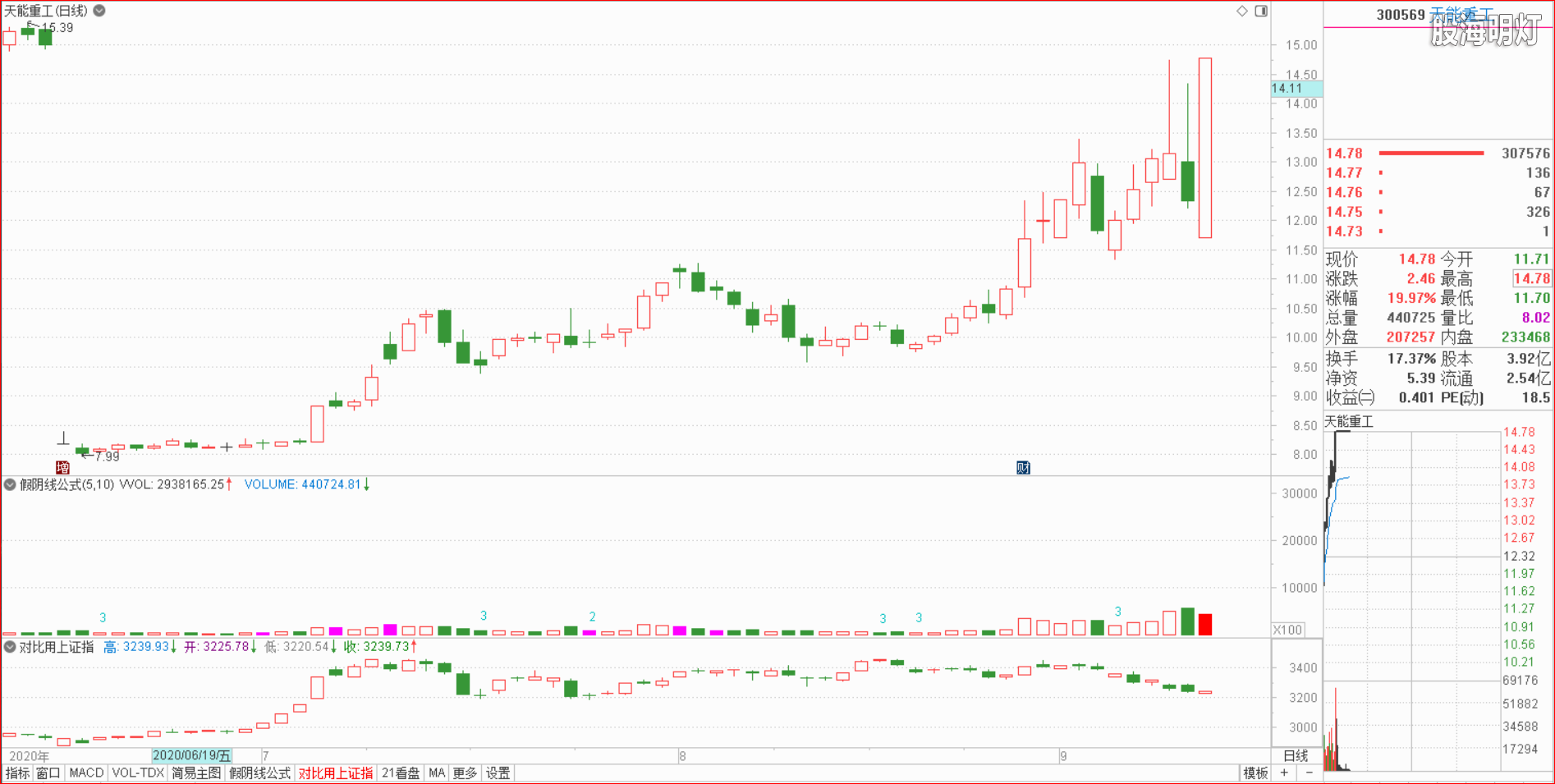Screen dimensions: 1555x784
Task: Click the 日线 period label
Action: point(1296,756)
